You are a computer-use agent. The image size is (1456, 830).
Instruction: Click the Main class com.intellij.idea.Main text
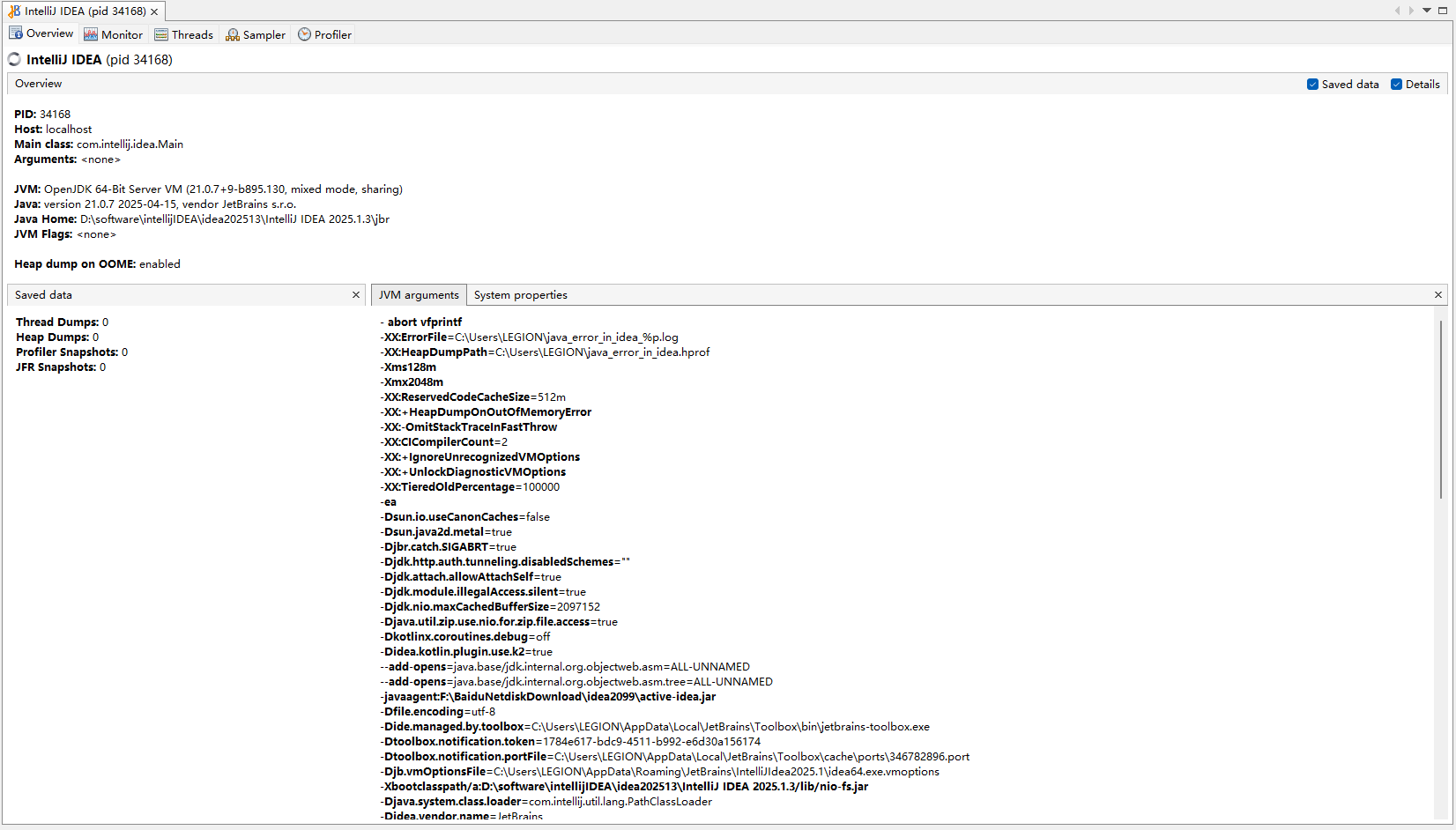[x=99, y=145]
